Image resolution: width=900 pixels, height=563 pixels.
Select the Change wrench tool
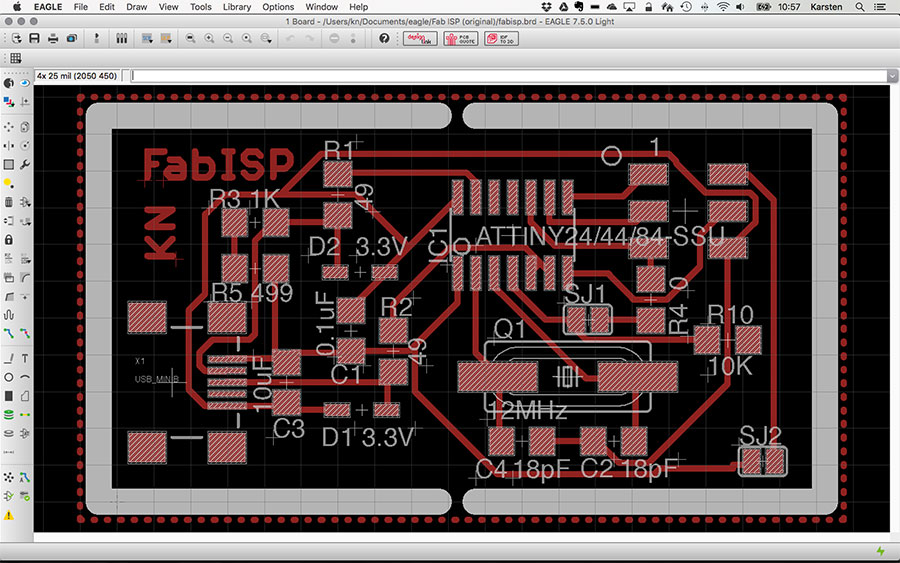25,165
